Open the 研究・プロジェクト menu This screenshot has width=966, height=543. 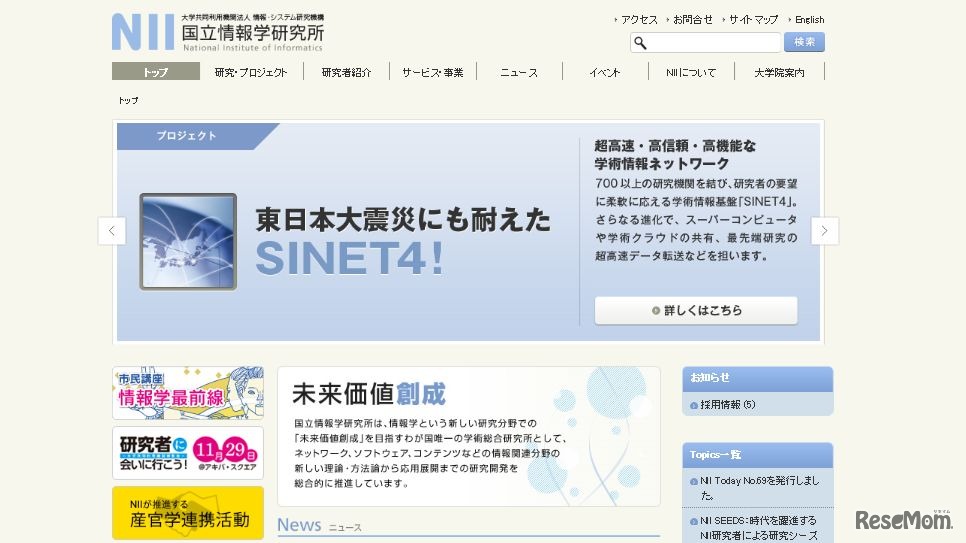click(251, 72)
